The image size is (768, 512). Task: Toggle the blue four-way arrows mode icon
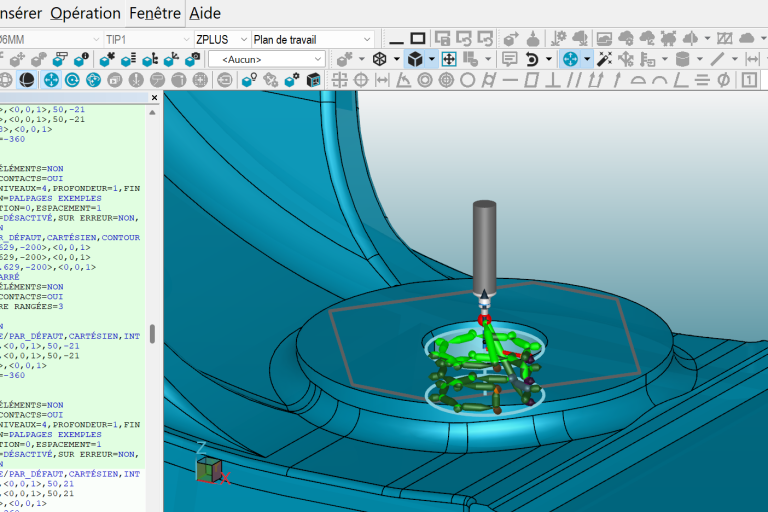click(x=570, y=59)
